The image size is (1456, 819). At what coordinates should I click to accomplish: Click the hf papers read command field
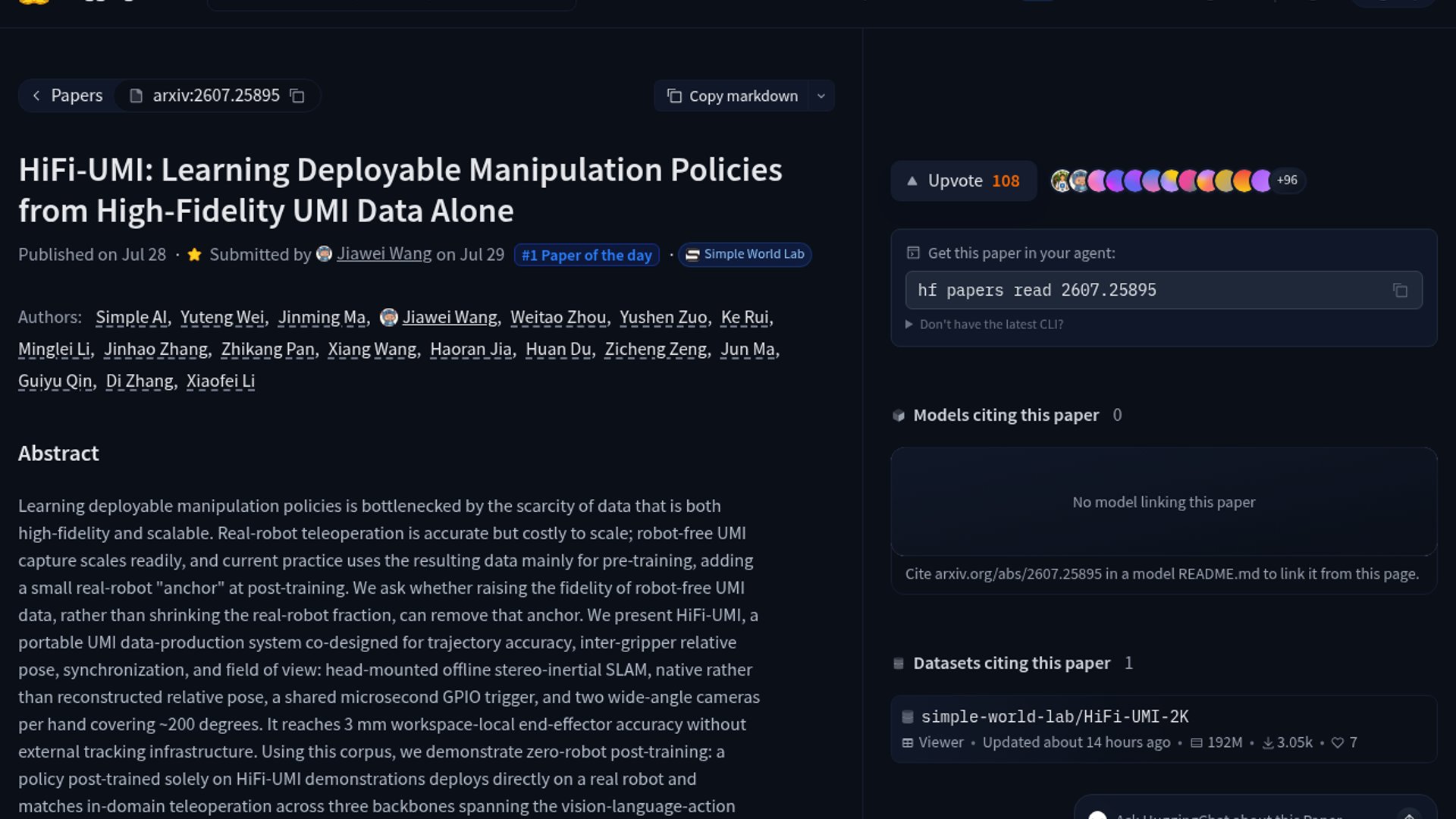(1163, 290)
